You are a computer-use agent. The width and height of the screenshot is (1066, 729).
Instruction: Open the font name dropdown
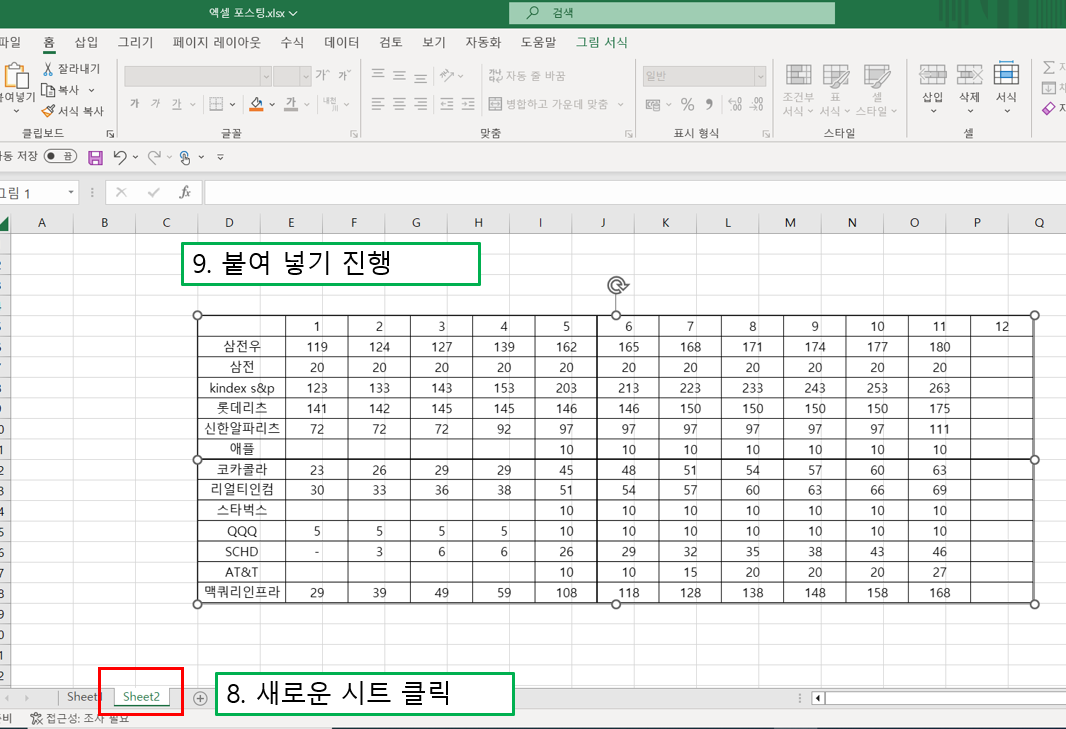(x=266, y=76)
